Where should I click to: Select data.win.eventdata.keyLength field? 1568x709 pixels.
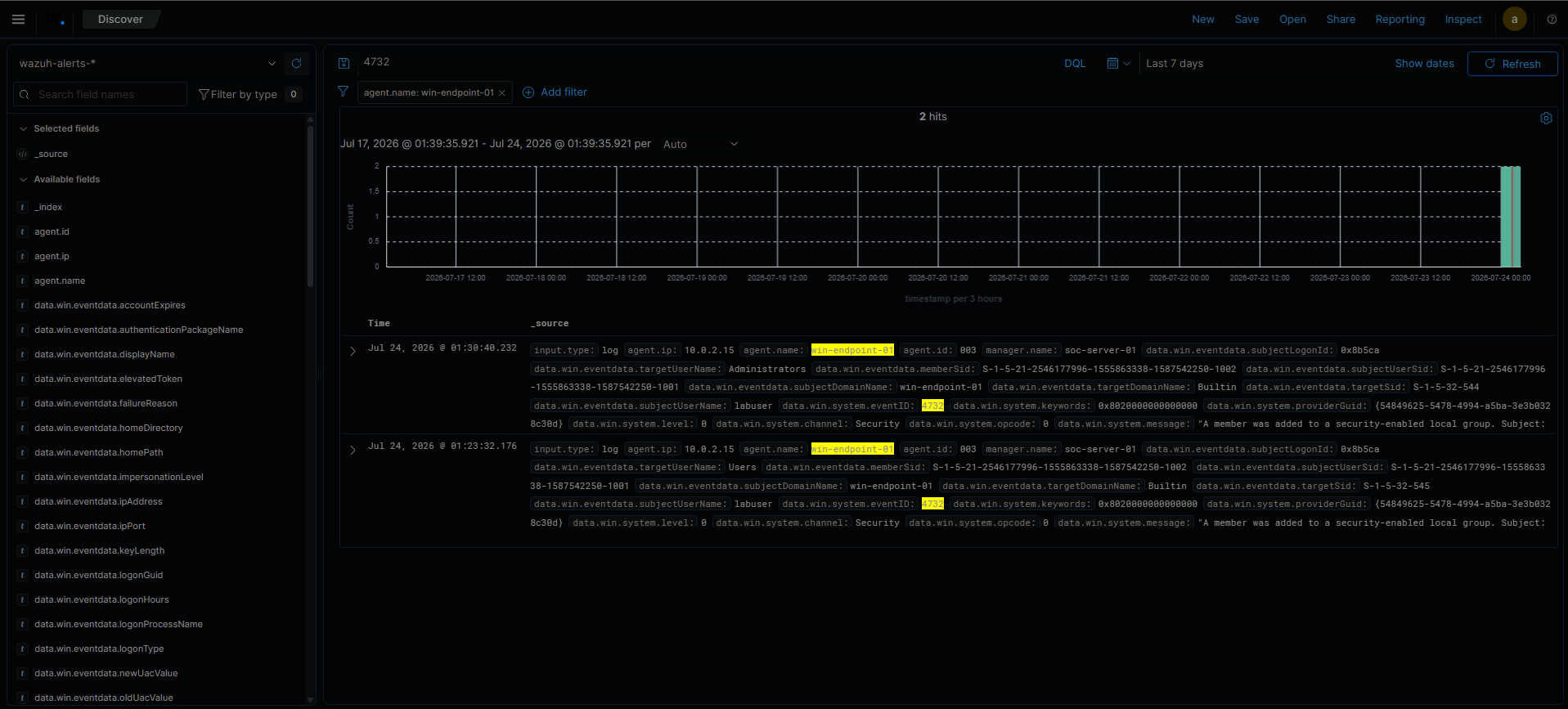[99, 550]
